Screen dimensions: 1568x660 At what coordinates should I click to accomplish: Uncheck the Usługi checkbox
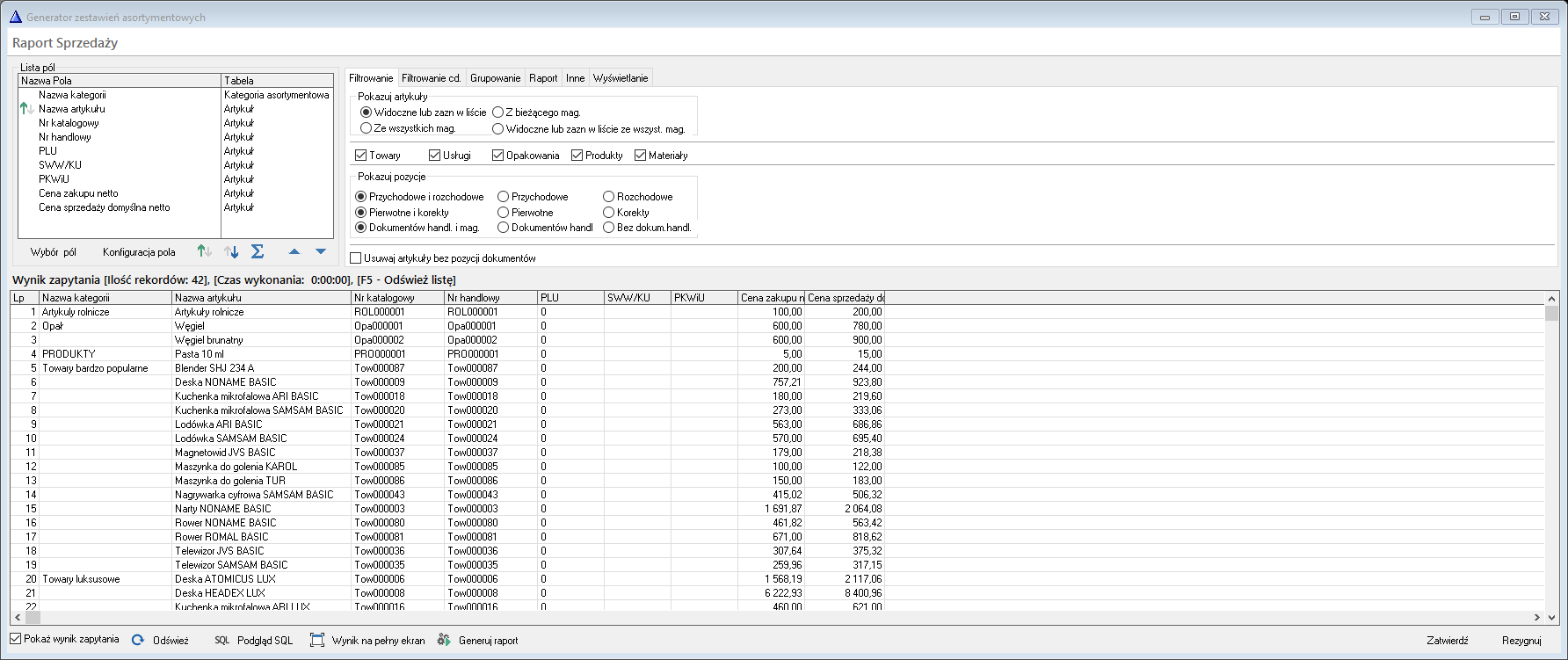click(434, 156)
